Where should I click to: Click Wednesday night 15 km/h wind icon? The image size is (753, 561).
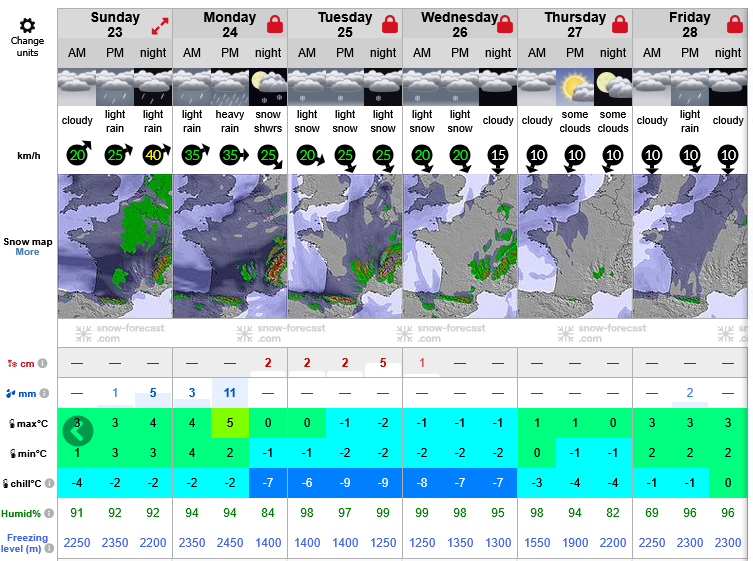point(498,158)
